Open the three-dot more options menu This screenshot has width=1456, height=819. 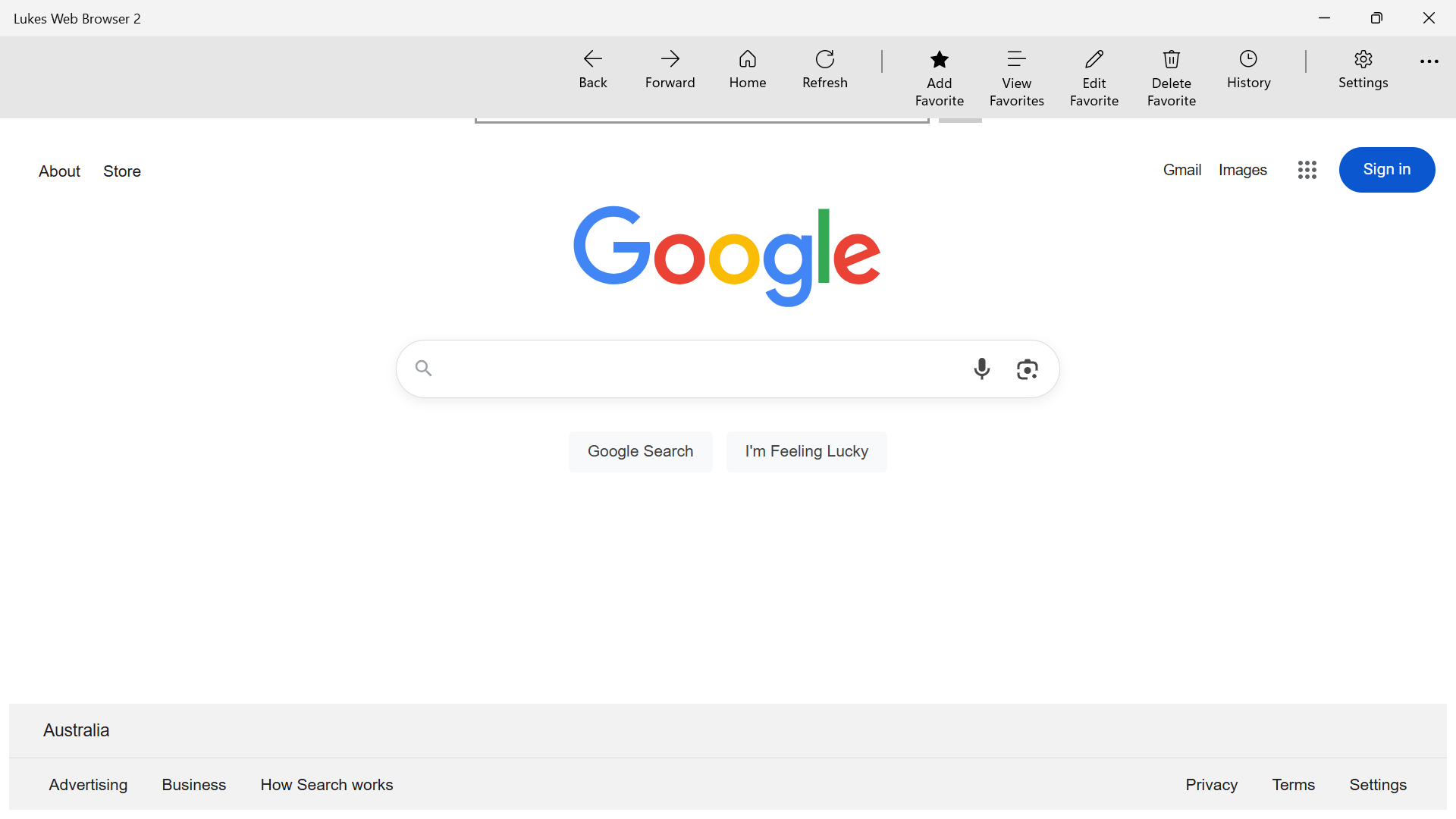[x=1429, y=62]
